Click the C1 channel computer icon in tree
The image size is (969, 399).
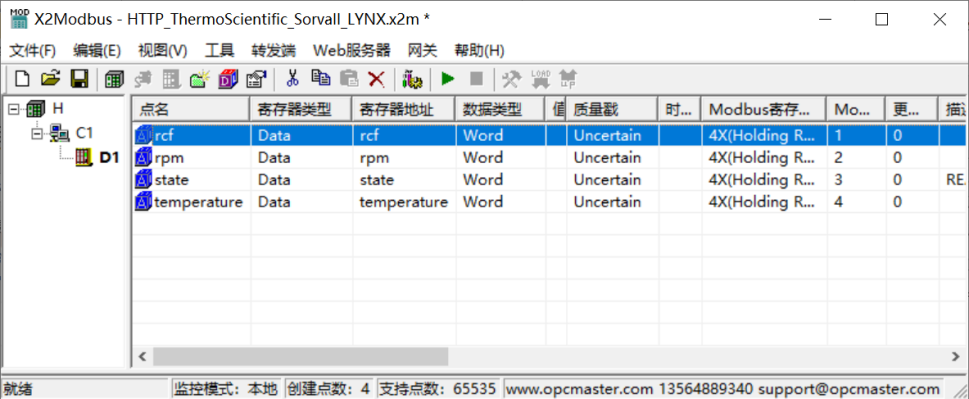tap(59, 133)
